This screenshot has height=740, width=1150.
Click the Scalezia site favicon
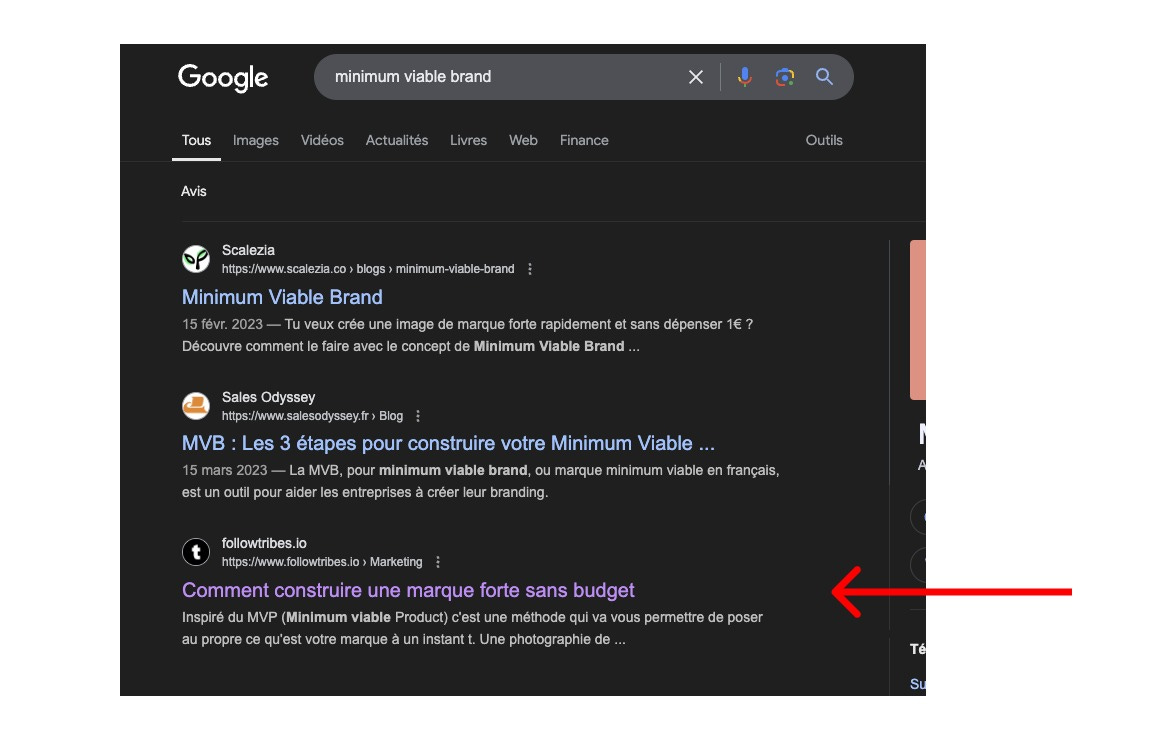196,259
